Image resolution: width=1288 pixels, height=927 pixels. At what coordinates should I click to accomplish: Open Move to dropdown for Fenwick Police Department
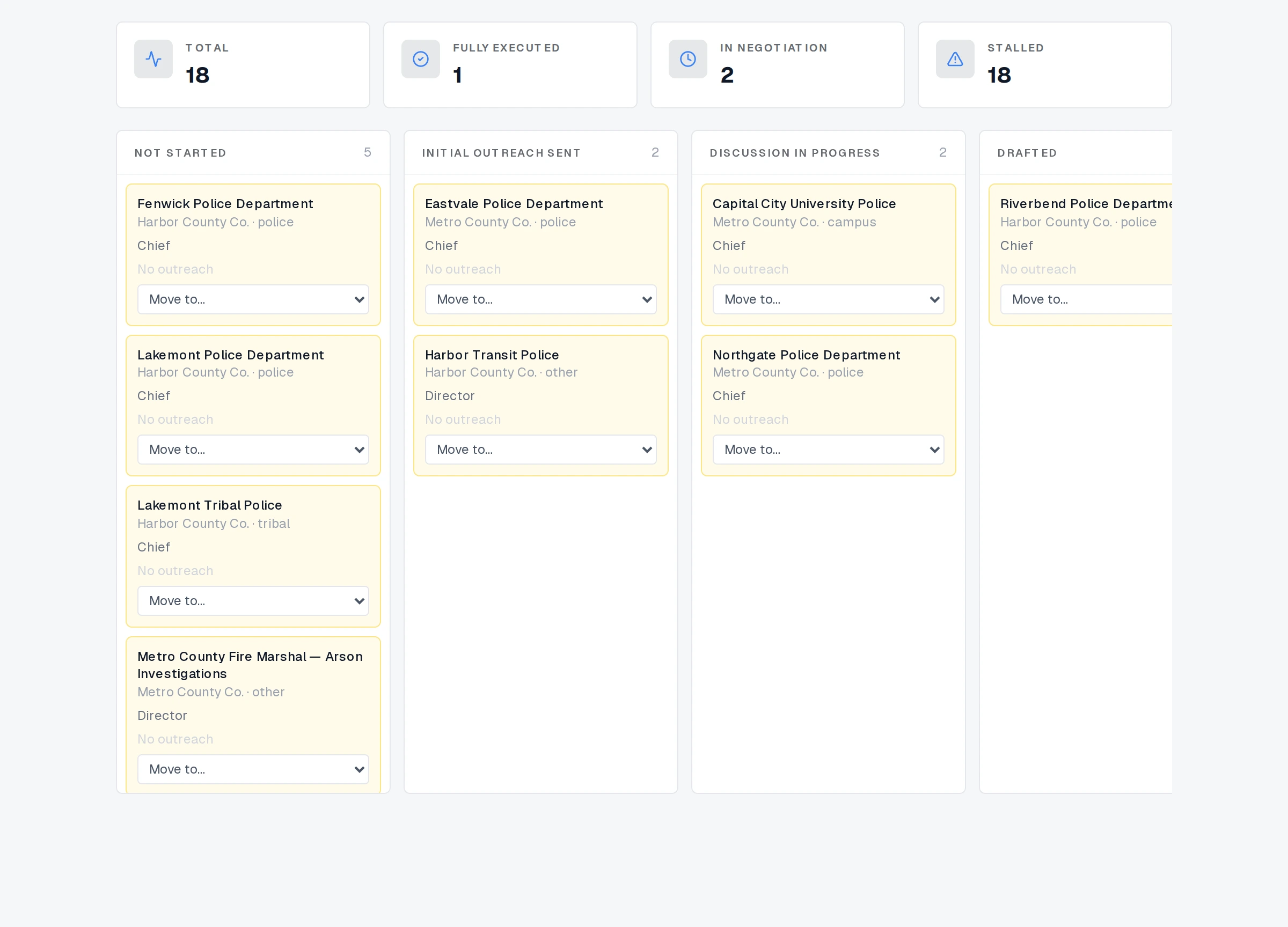(253, 299)
